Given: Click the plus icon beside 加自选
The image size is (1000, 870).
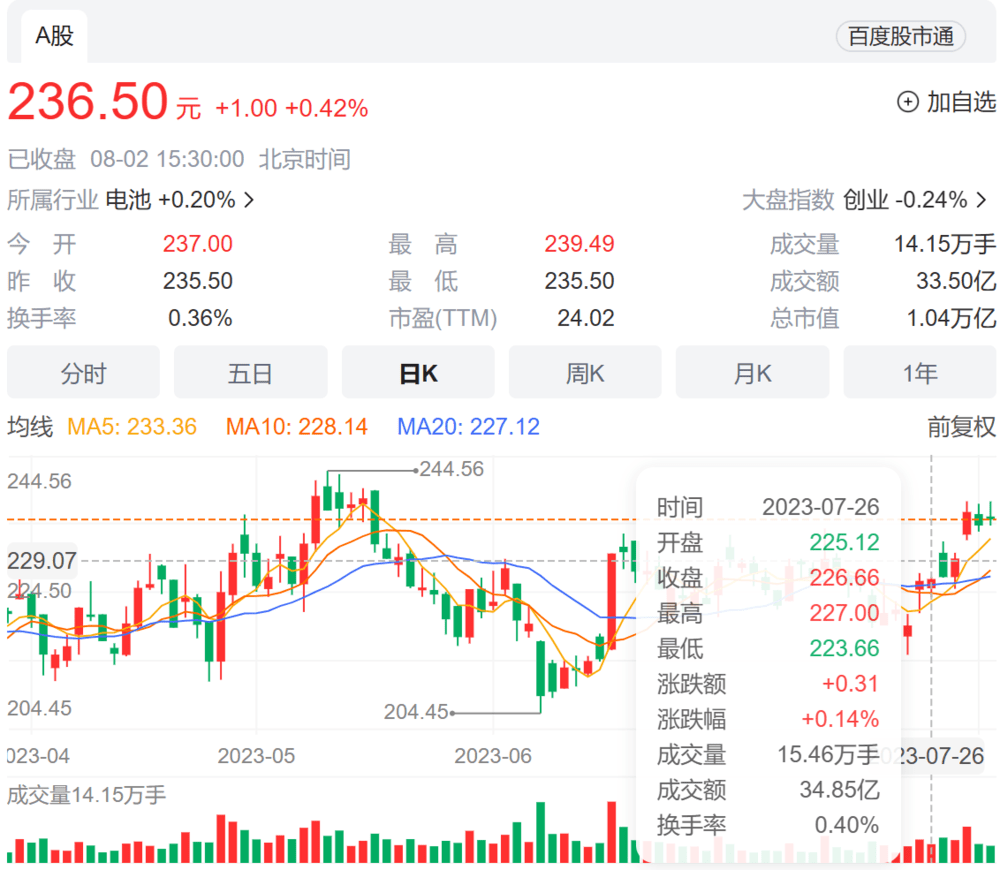Looking at the screenshot, I should pyautogui.click(x=907, y=102).
